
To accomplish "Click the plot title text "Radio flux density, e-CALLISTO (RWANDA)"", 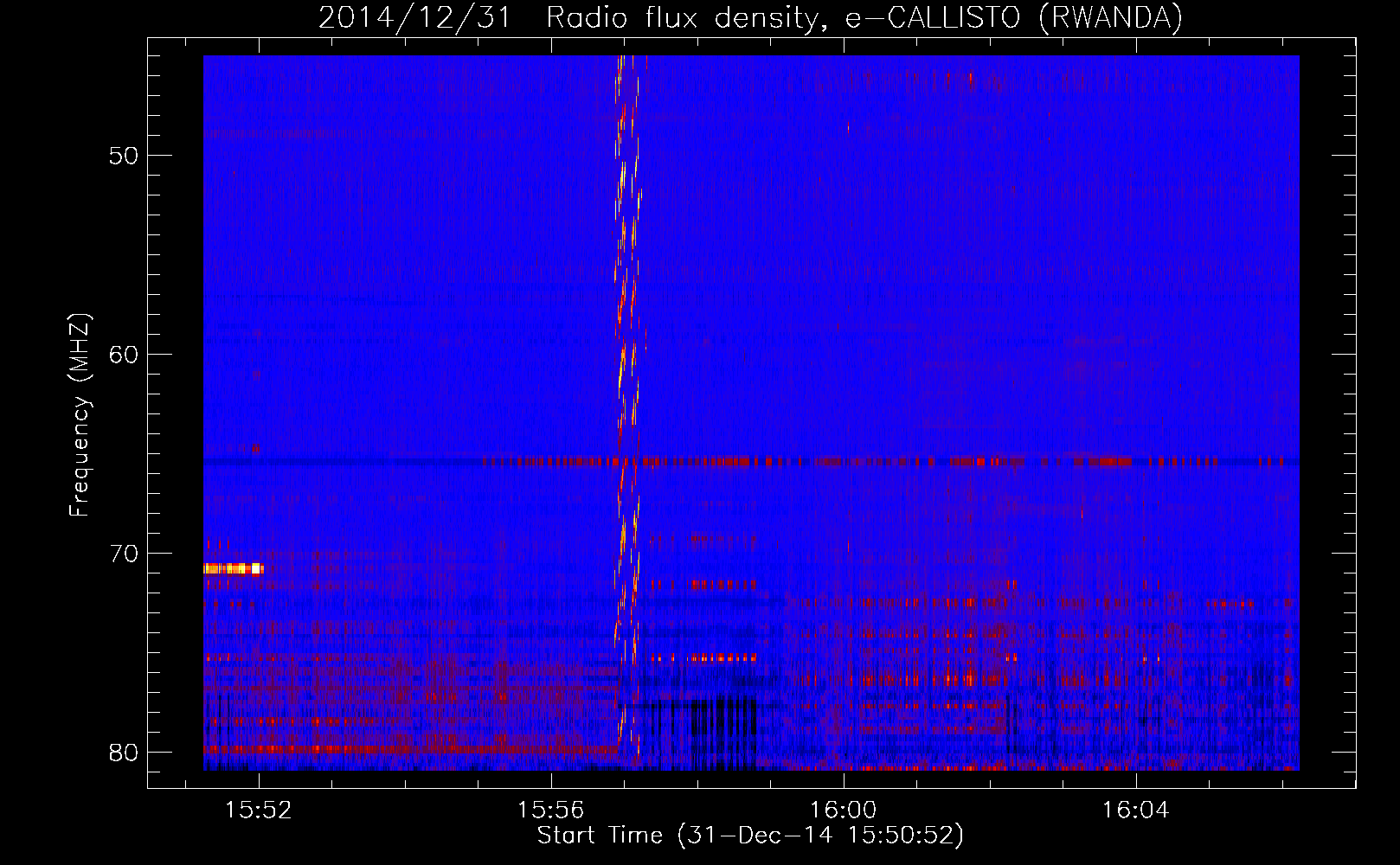I will click(864, 17).
